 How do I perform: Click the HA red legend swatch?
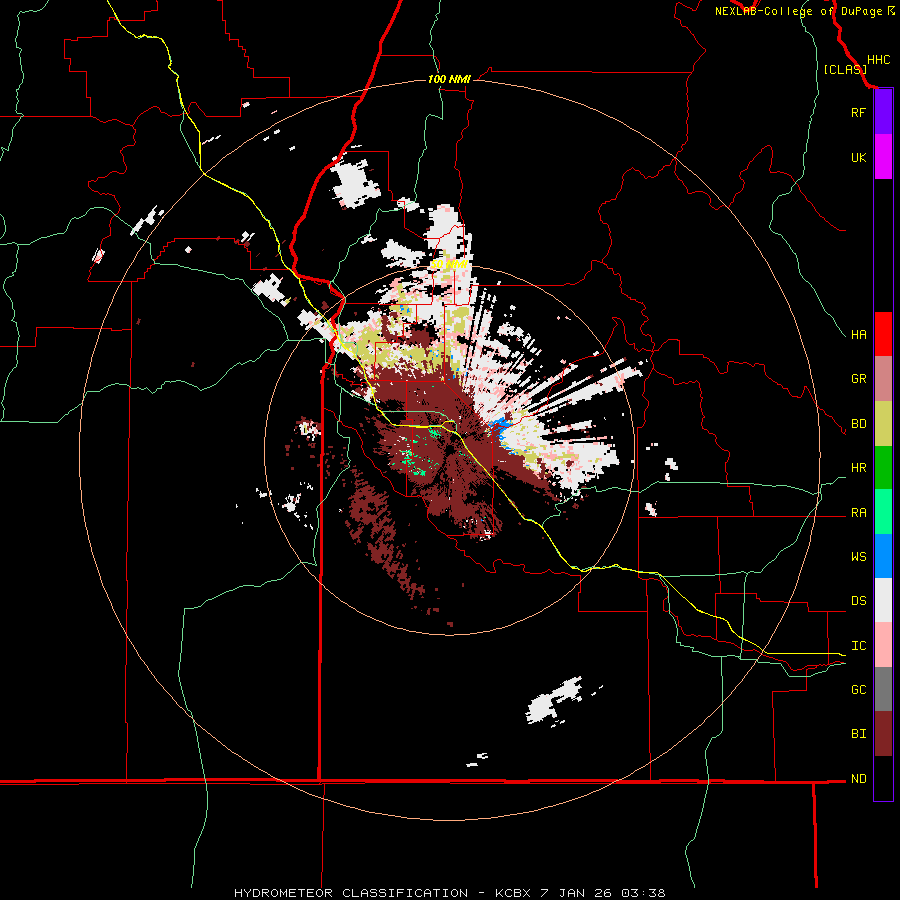[x=883, y=334]
